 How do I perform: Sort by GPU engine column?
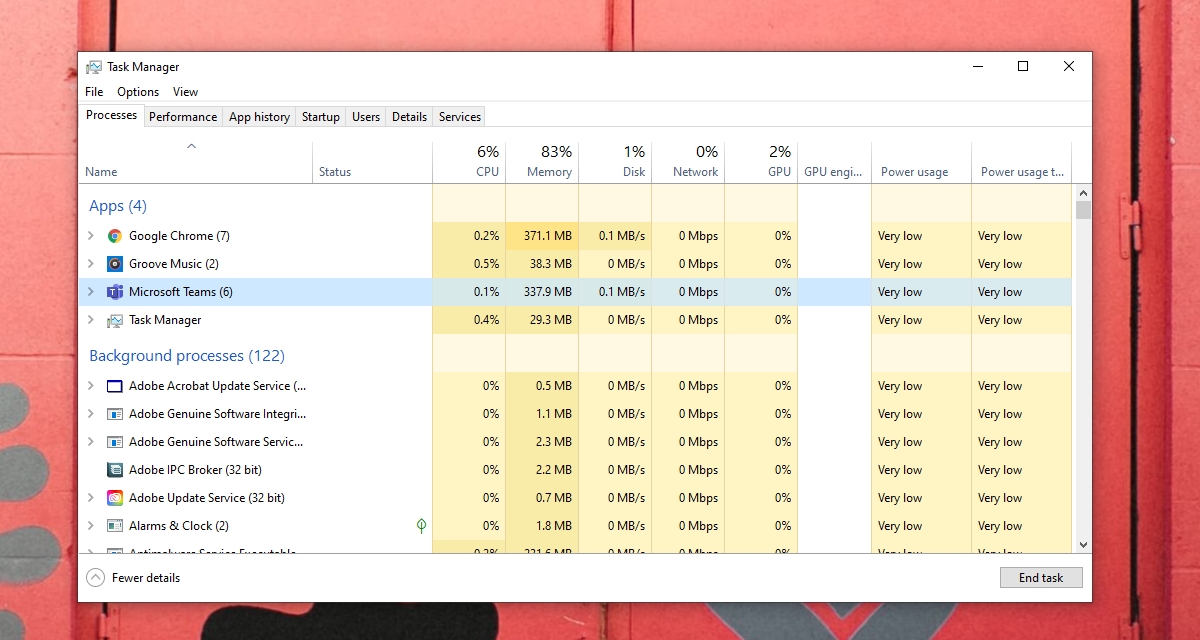[x=834, y=162]
